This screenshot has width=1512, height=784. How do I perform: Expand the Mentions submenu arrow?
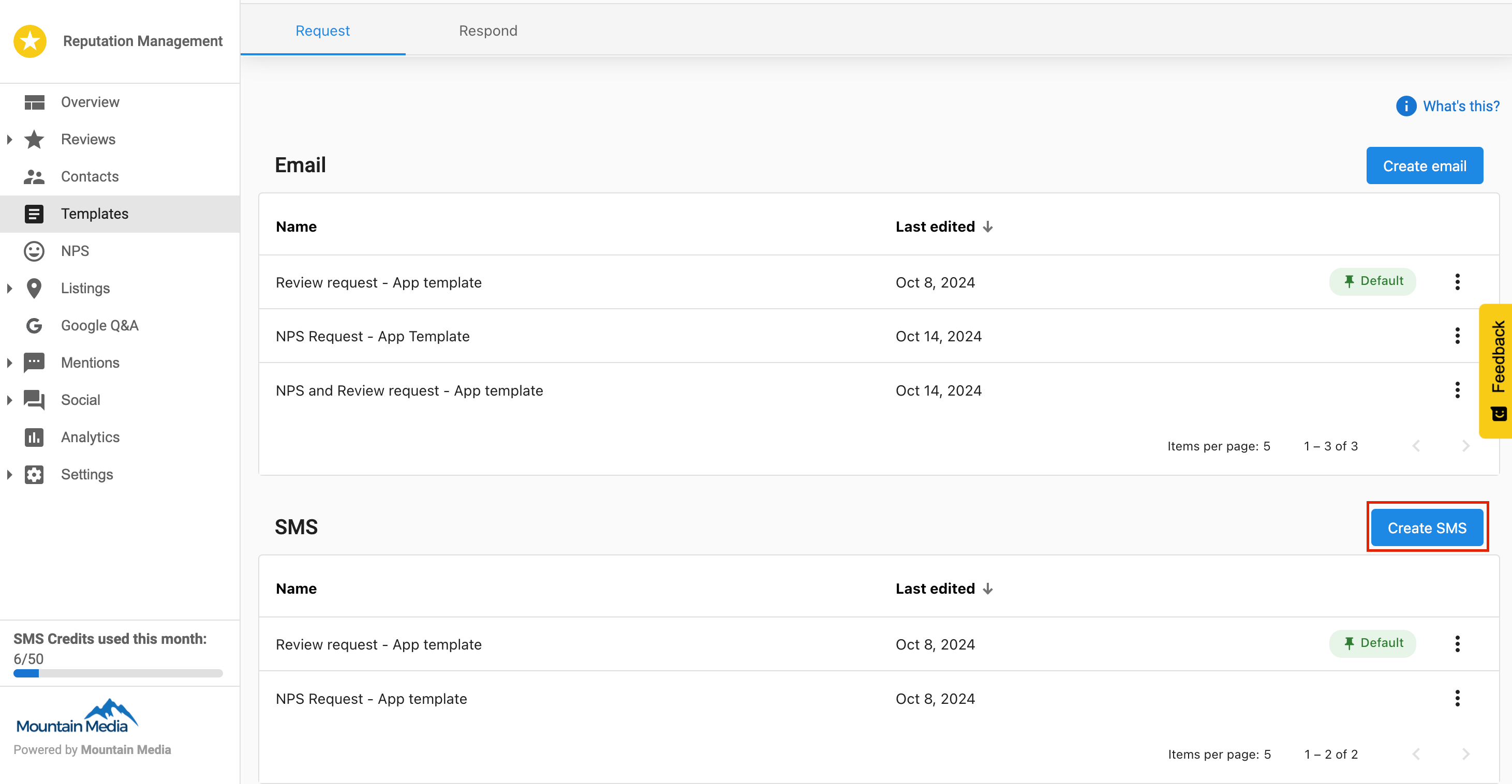[x=9, y=363]
